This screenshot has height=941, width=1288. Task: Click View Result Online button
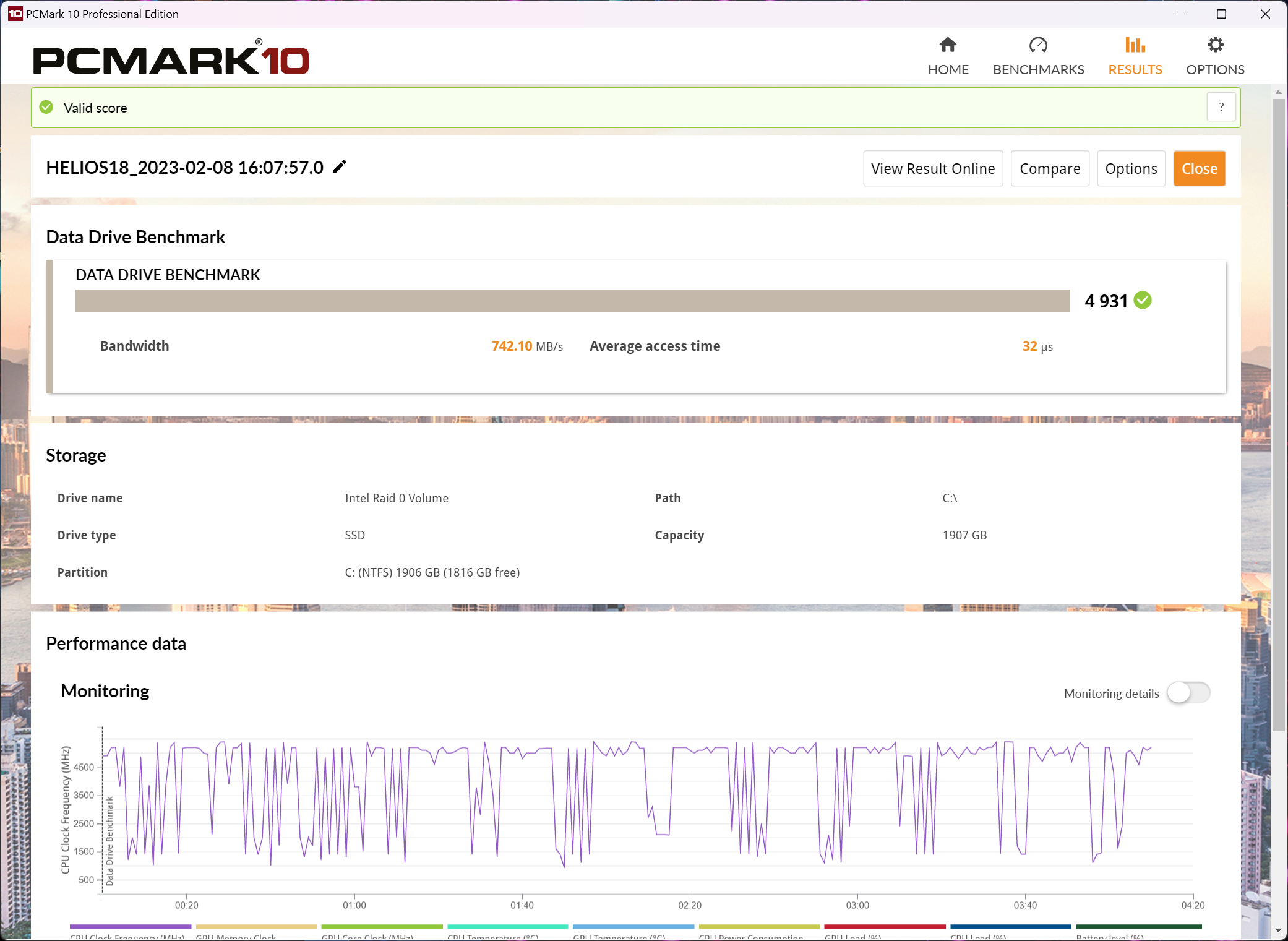[x=932, y=168]
